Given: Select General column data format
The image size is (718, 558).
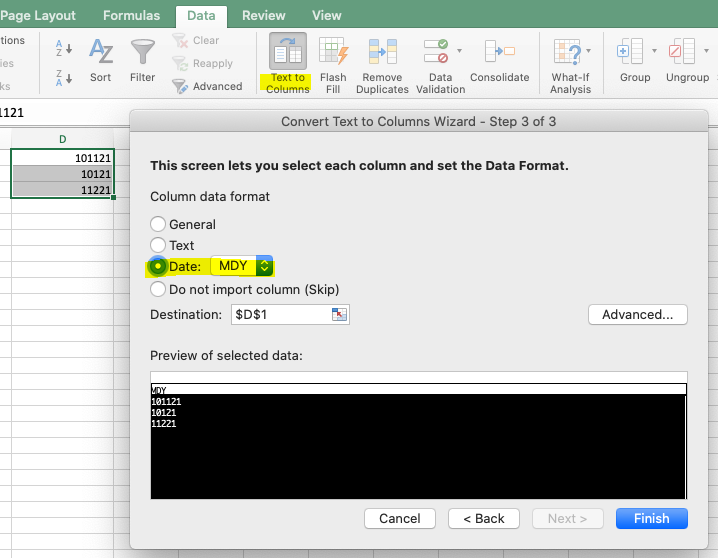Looking at the screenshot, I should 158,224.
